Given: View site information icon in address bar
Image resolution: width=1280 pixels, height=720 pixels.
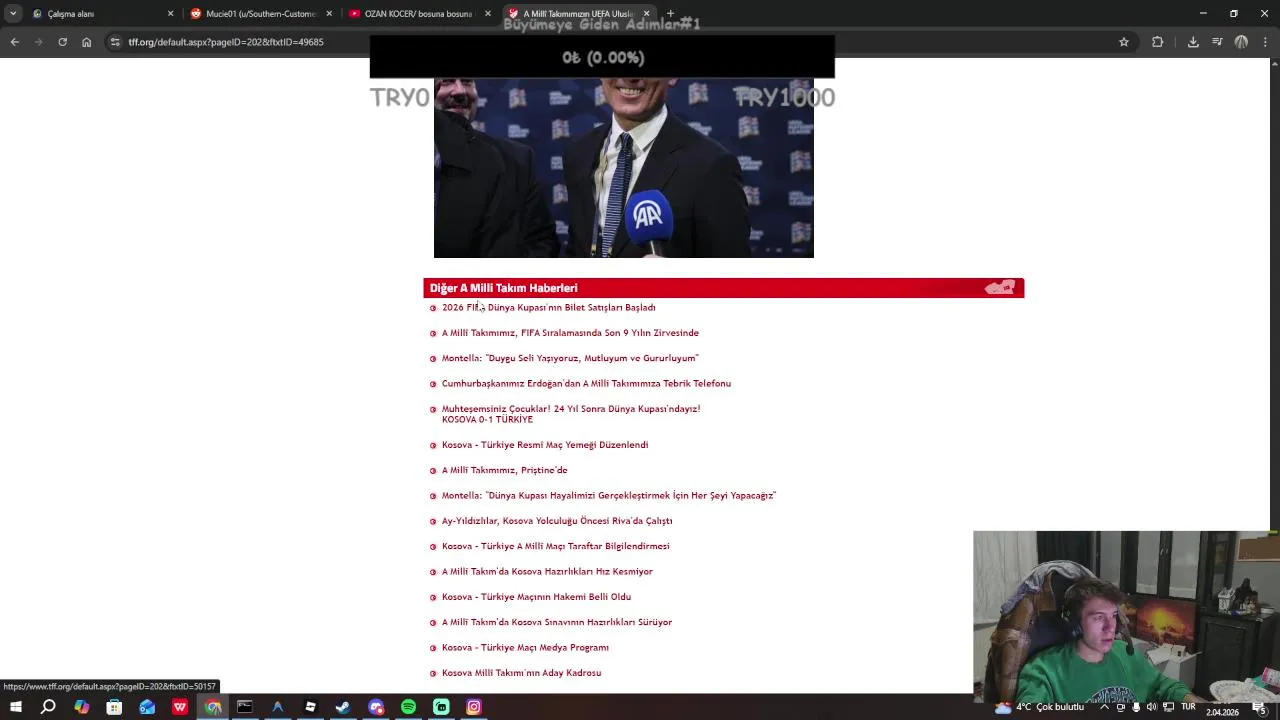Looking at the screenshot, I should 115,42.
